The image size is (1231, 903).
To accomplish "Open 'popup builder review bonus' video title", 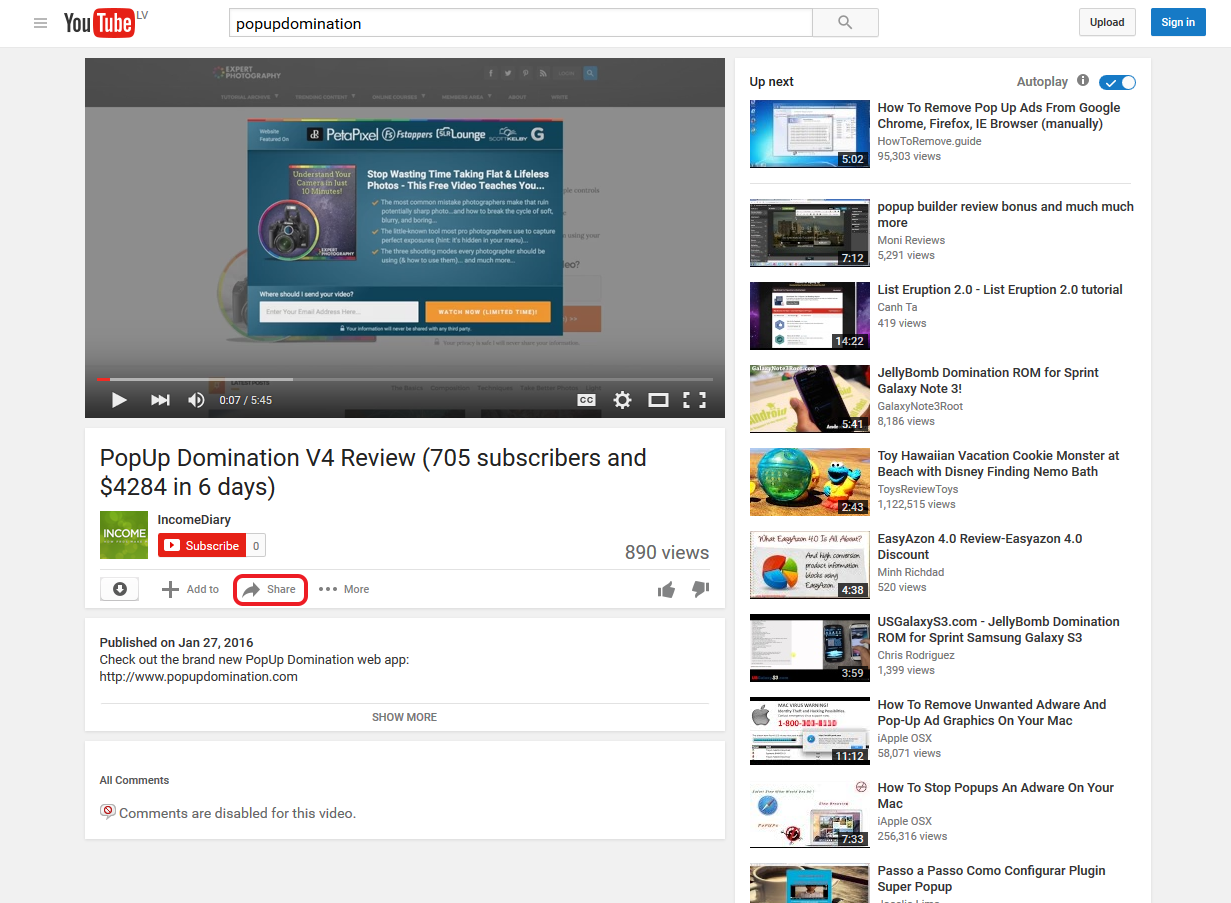I will (x=1006, y=215).
